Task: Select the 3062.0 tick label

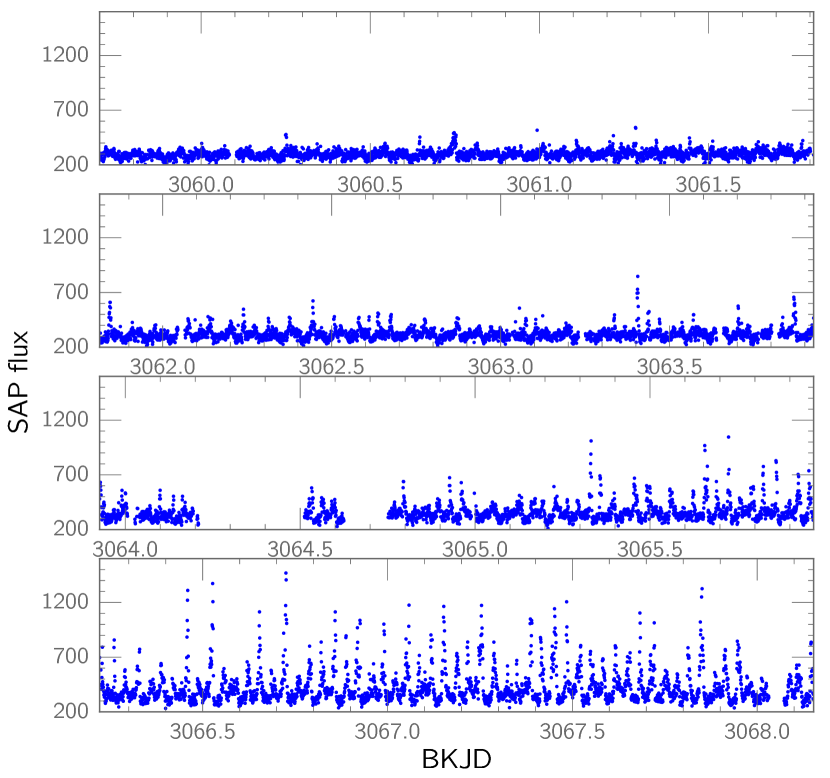Action: [x=163, y=366]
